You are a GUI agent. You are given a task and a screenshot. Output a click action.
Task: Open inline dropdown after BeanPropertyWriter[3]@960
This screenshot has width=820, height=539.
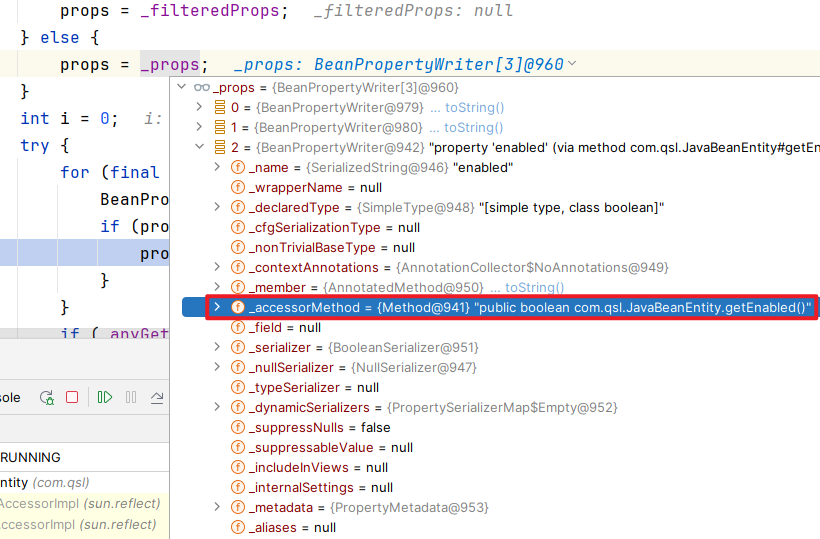(x=572, y=64)
